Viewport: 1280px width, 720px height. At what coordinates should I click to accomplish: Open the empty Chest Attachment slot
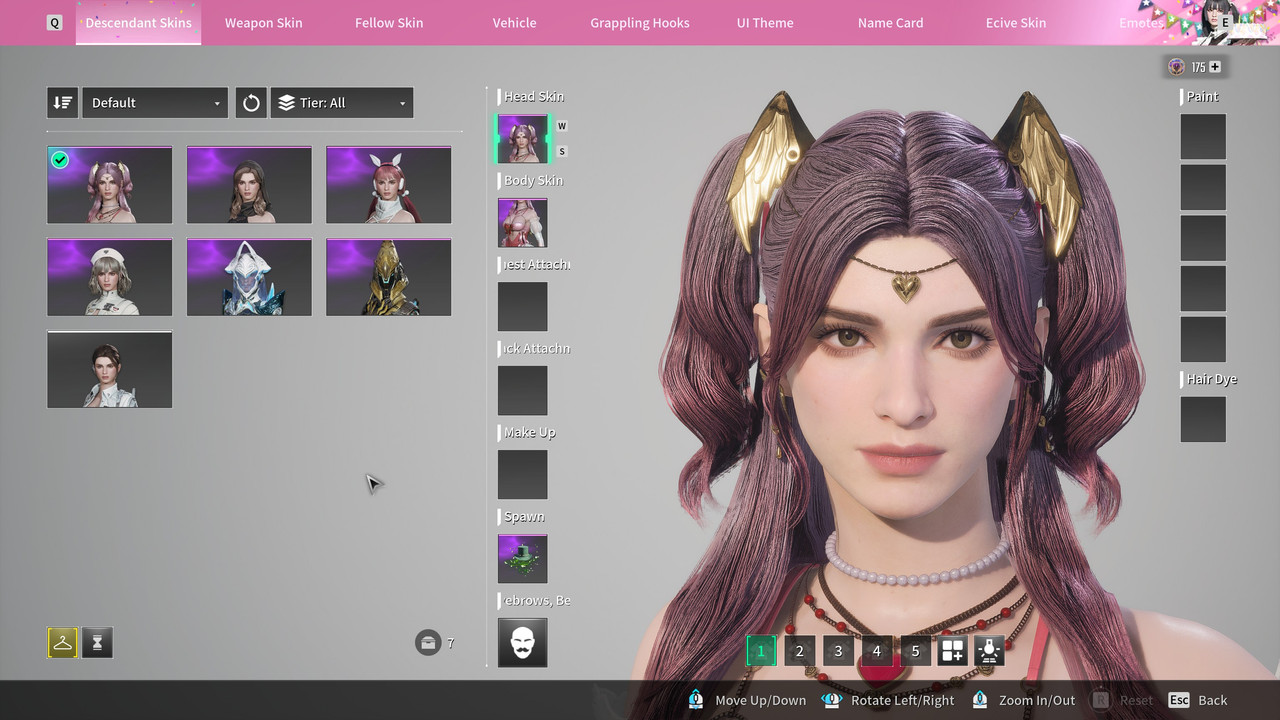[x=523, y=307]
